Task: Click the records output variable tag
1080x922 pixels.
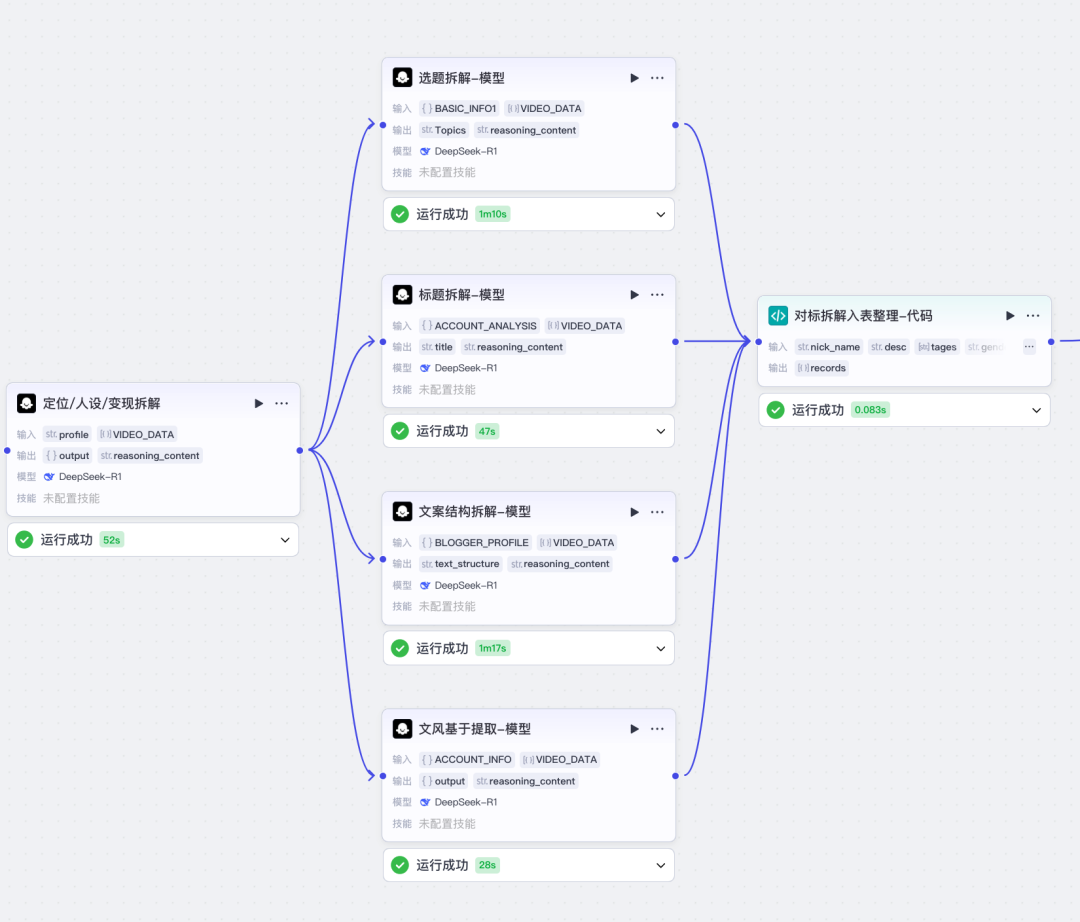Action: point(821,368)
